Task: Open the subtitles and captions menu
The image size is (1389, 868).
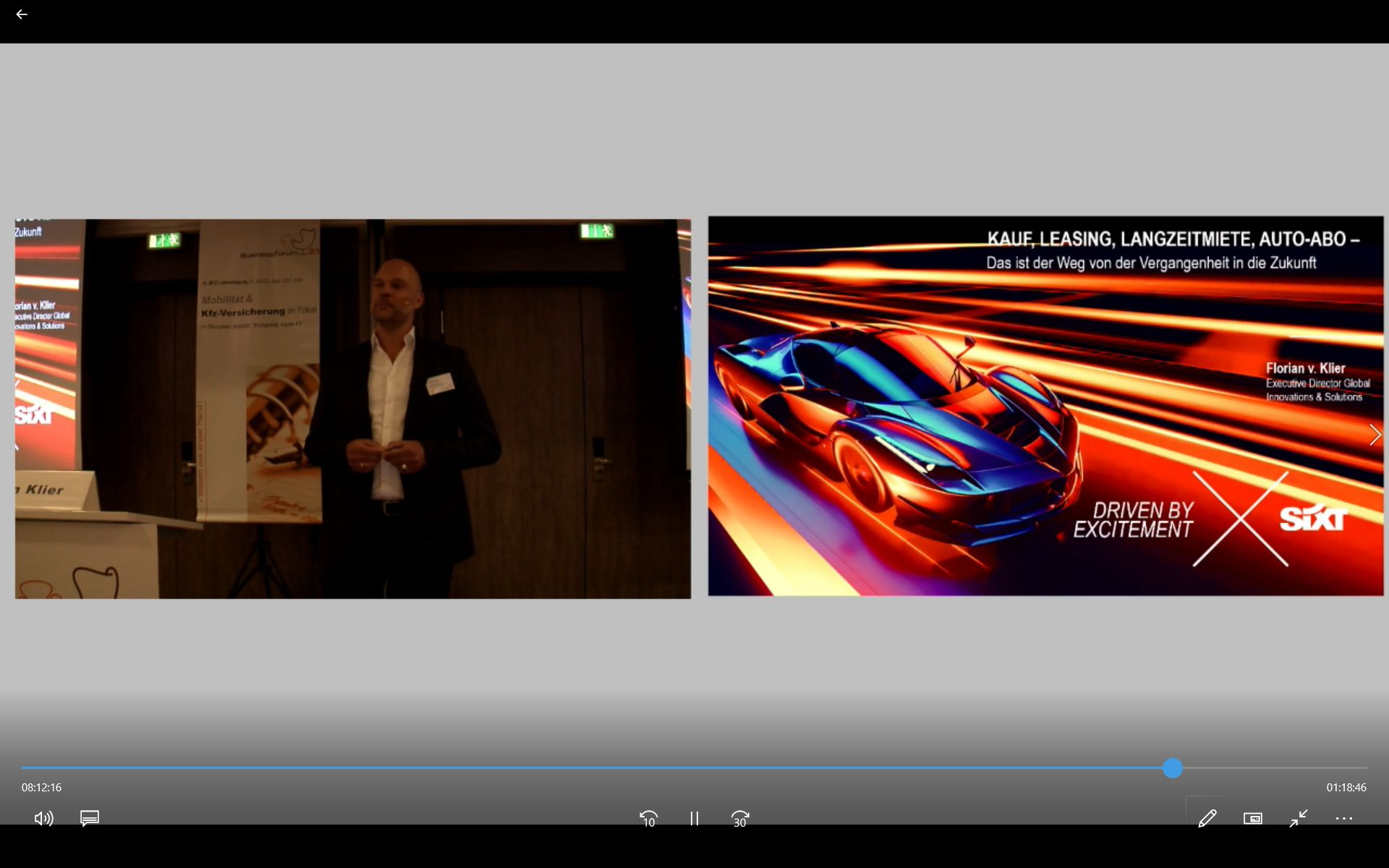Action: [90, 818]
